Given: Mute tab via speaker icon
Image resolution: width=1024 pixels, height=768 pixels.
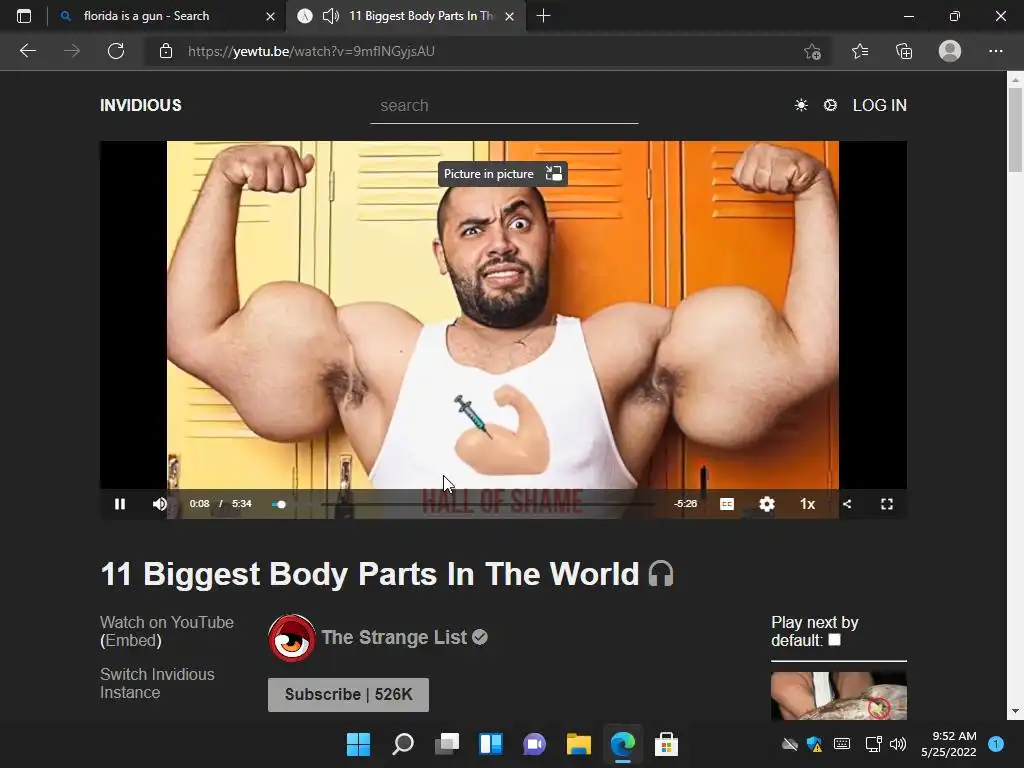Looking at the screenshot, I should (331, 16).
